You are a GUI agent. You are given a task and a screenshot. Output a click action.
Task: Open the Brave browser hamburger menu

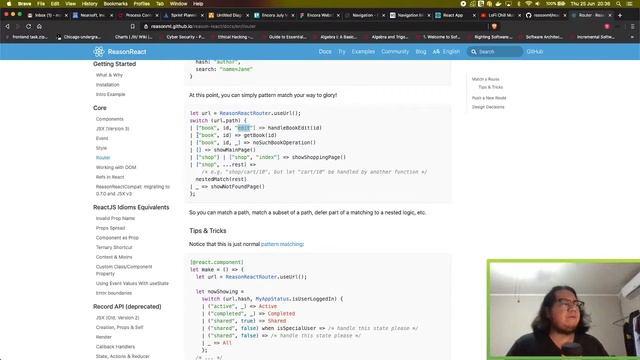(632, 27)
